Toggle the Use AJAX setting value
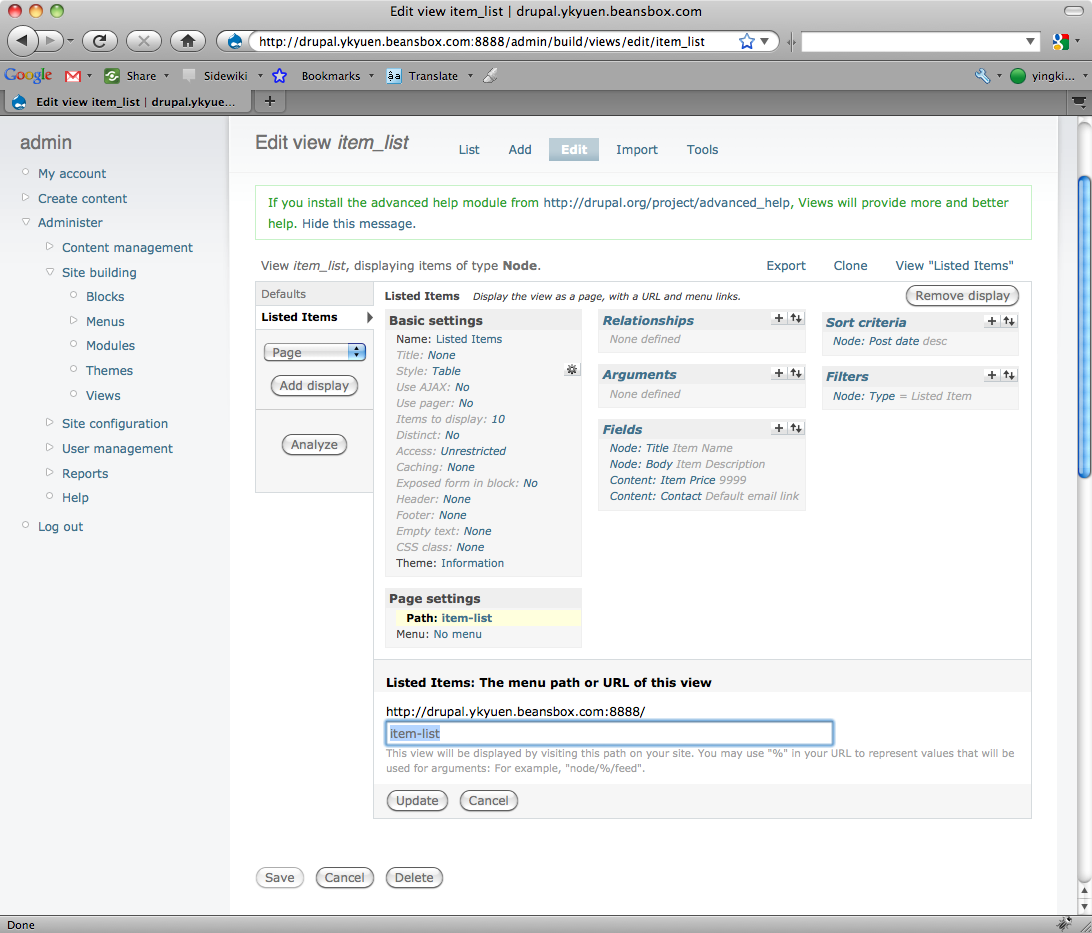This screenshot has height=933, width=1092. [x=462, y=387]
